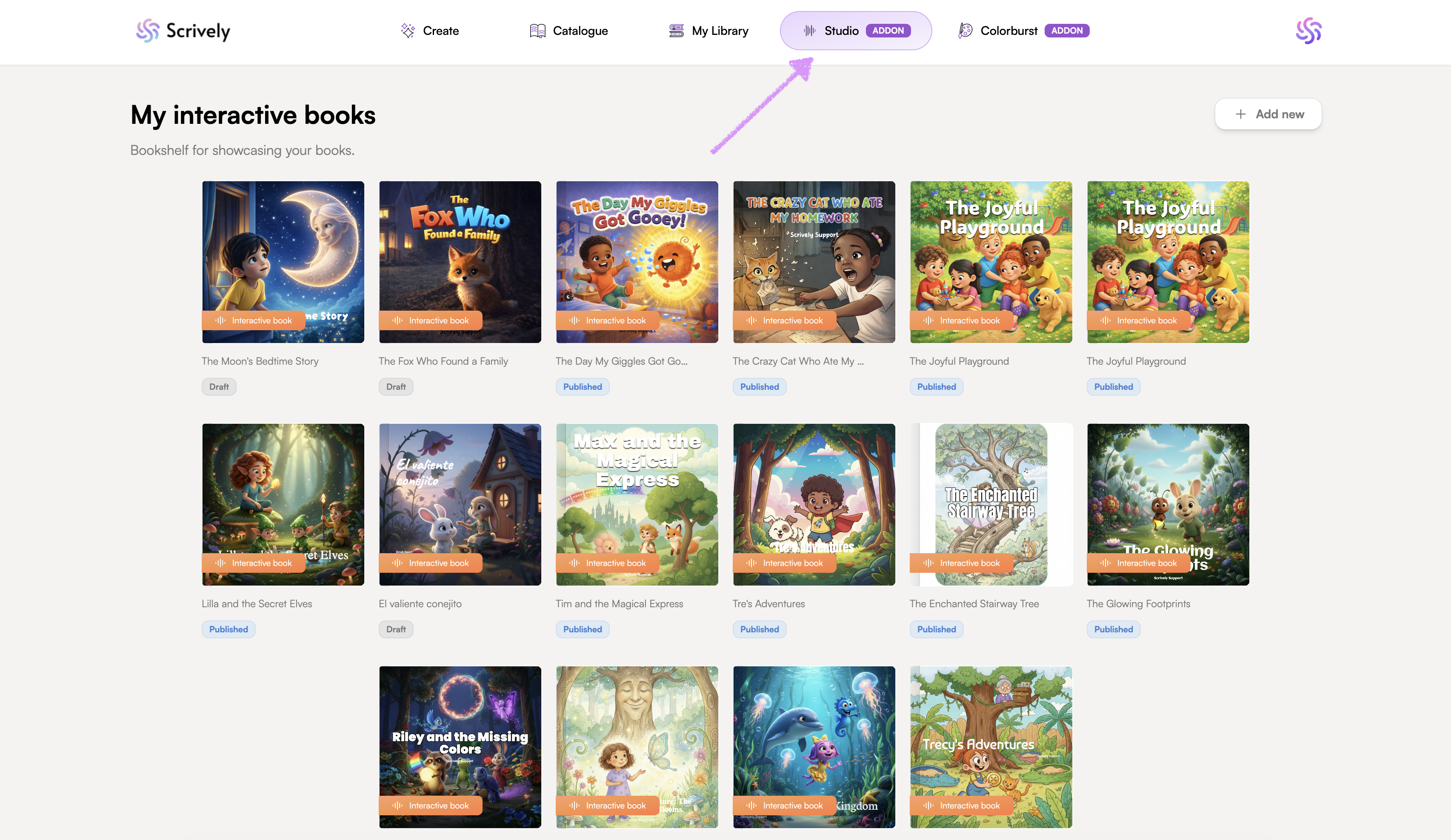Click the Studio waveform icon
The width and height of the screenshot is (1451, 840).
(x=809, y=31)
